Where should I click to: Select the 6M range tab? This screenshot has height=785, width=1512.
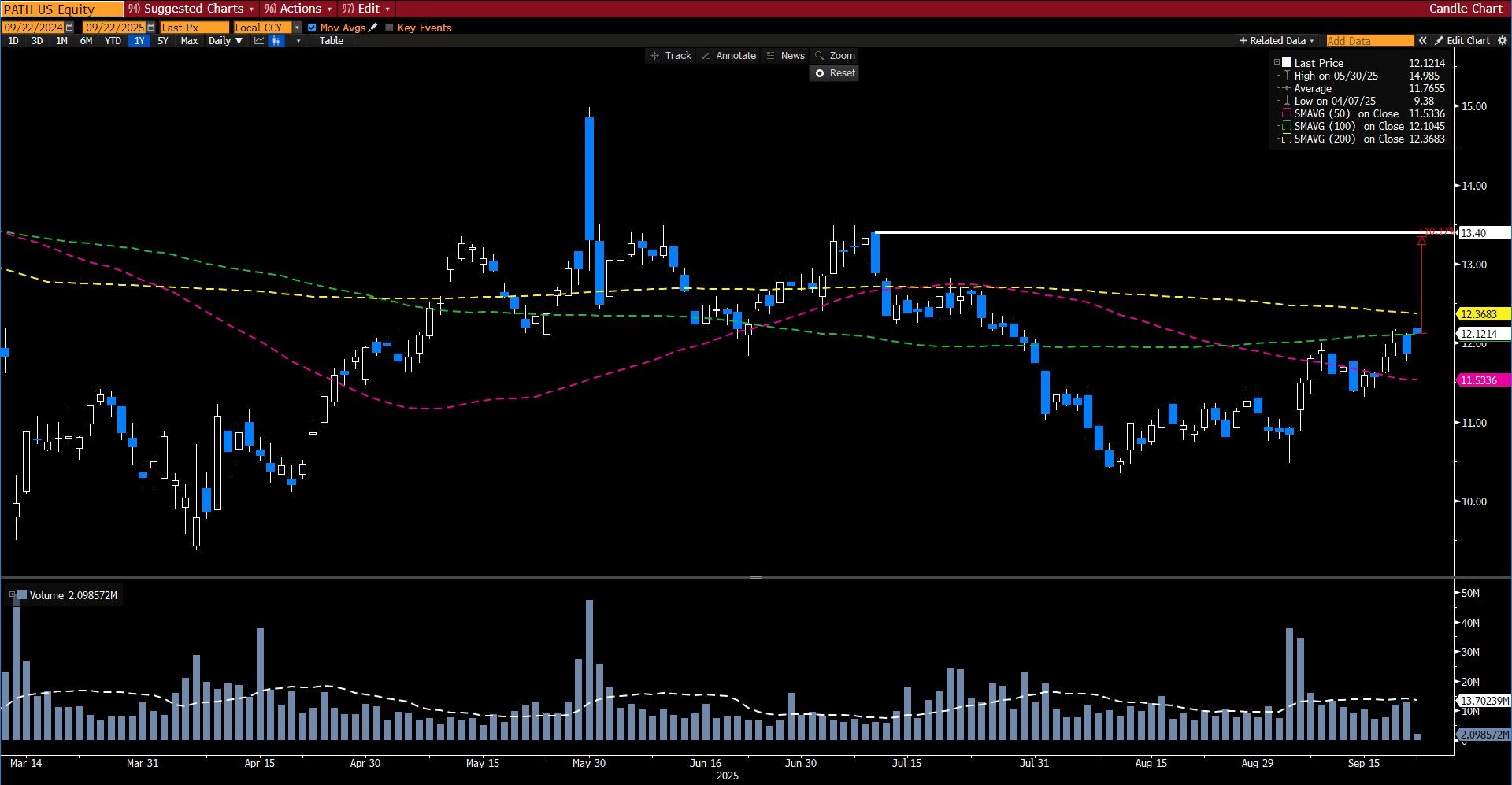point(86,41)
